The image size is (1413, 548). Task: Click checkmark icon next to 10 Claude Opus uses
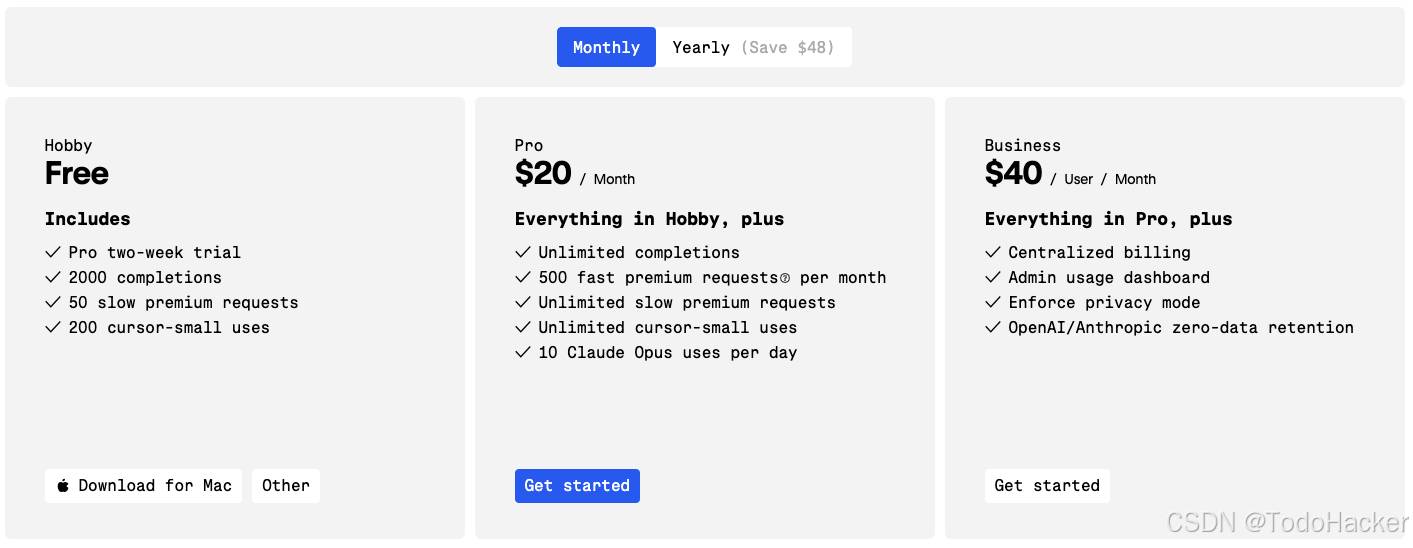523,352
